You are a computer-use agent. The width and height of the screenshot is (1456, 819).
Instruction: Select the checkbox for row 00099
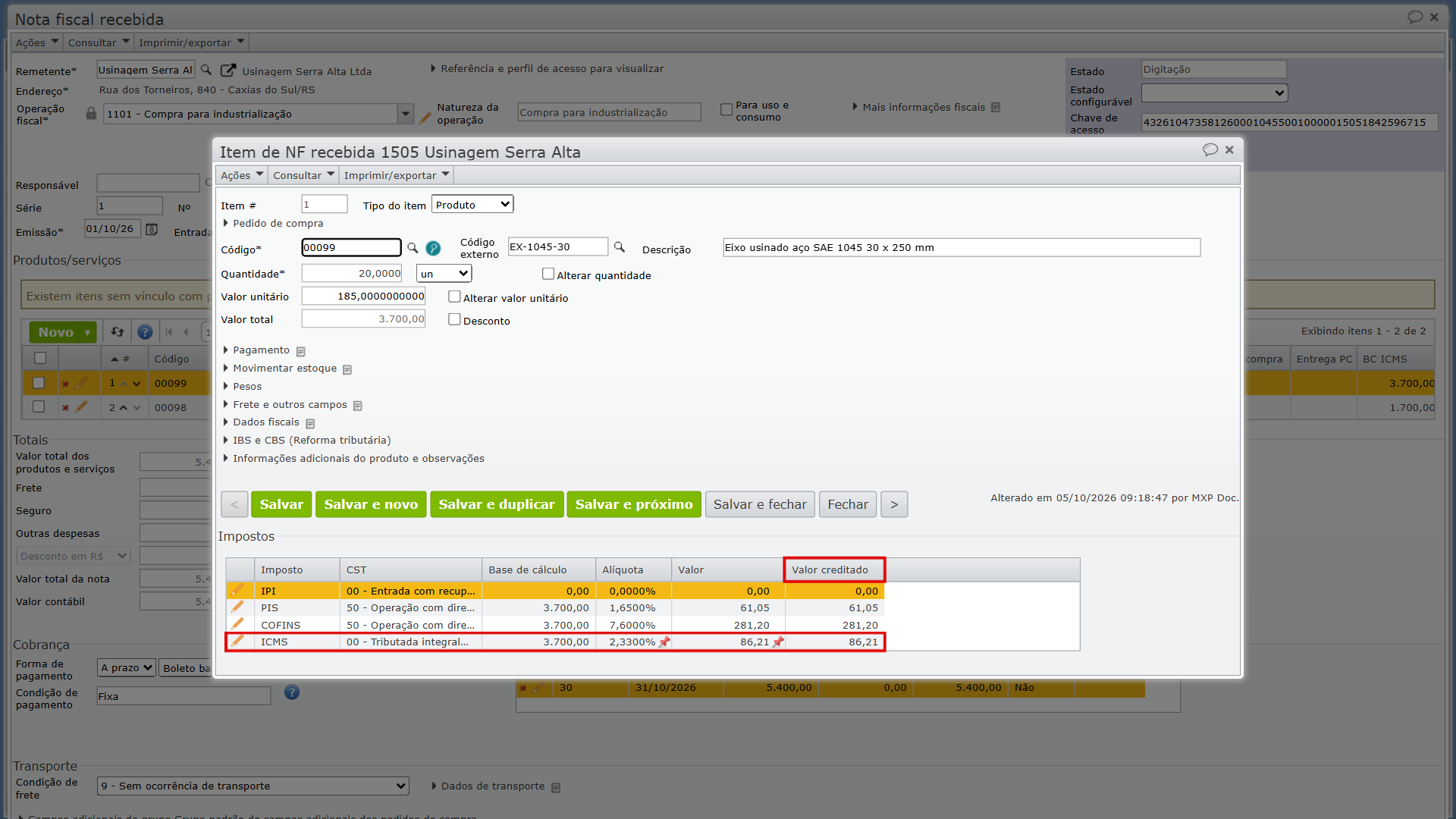click(x=39, y=383)
